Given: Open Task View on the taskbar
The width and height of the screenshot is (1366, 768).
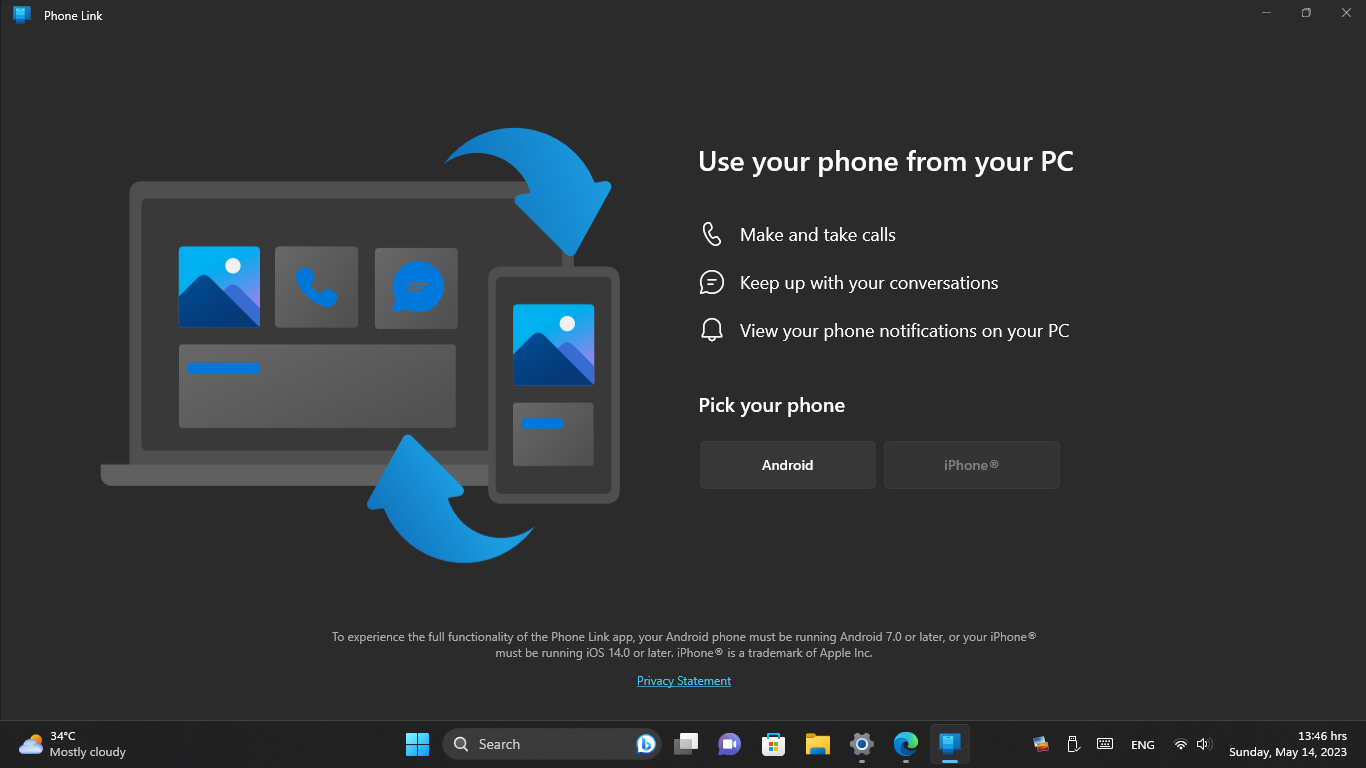Looking at the screenshot, I should [685, 744].
